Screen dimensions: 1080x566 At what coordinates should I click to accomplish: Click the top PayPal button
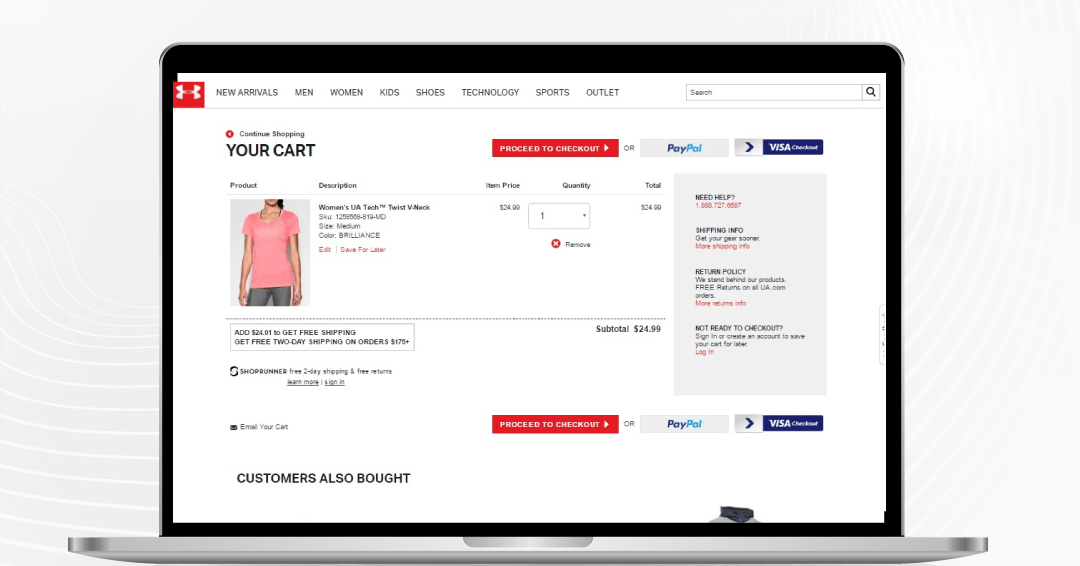684,148
